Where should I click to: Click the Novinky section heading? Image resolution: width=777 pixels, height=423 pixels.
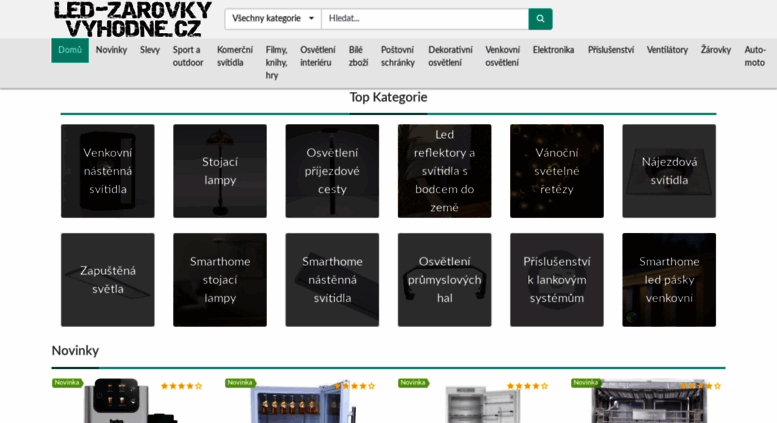click(x=75, y=351)
